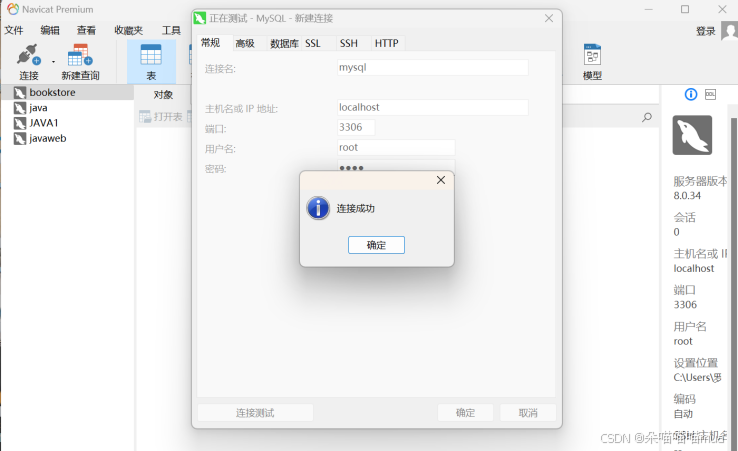Click the password field with dots
The width and height of the screenshot is (738, 451).
click(396, 166)
